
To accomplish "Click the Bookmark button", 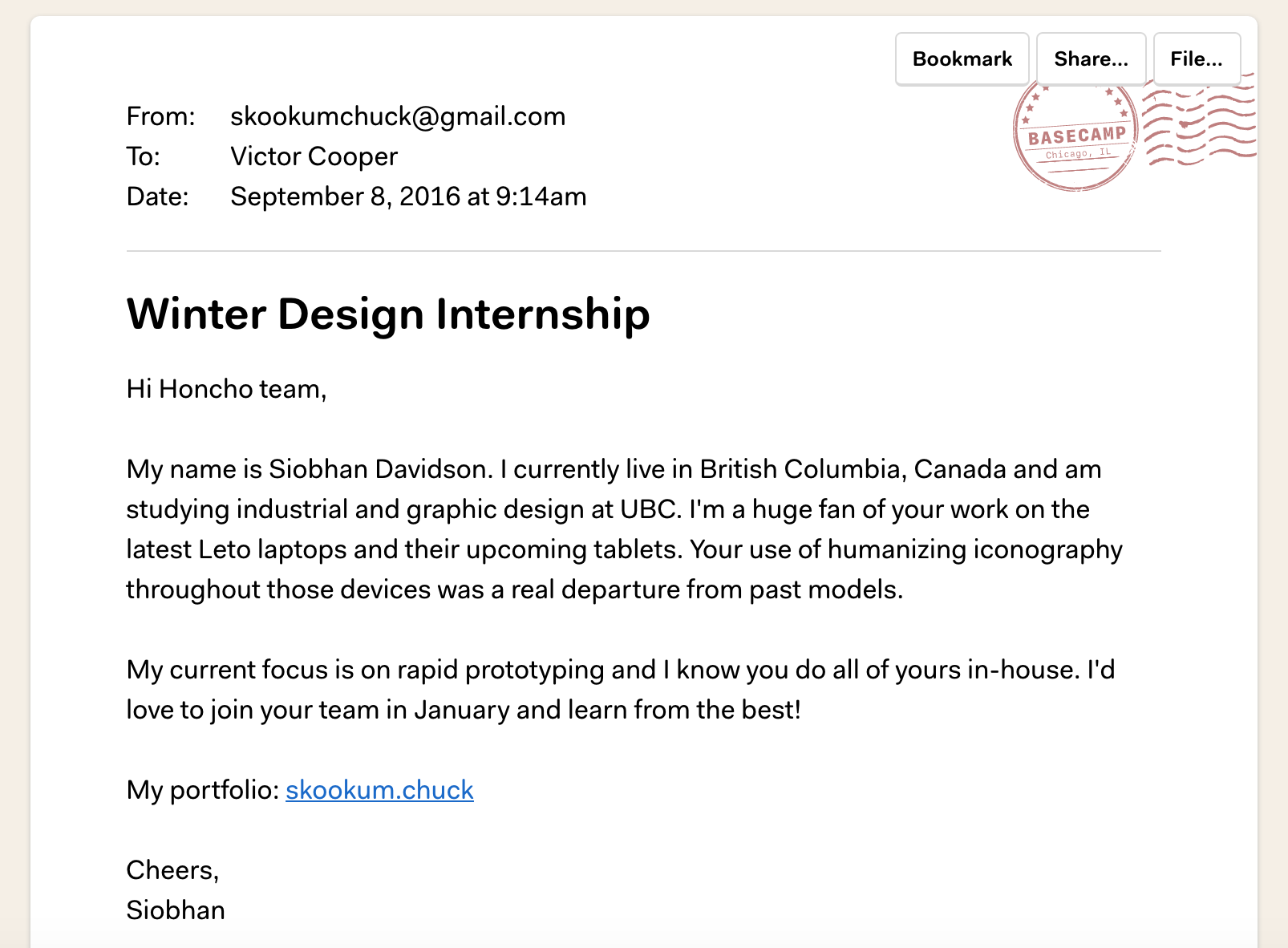I will pos(962,59).
